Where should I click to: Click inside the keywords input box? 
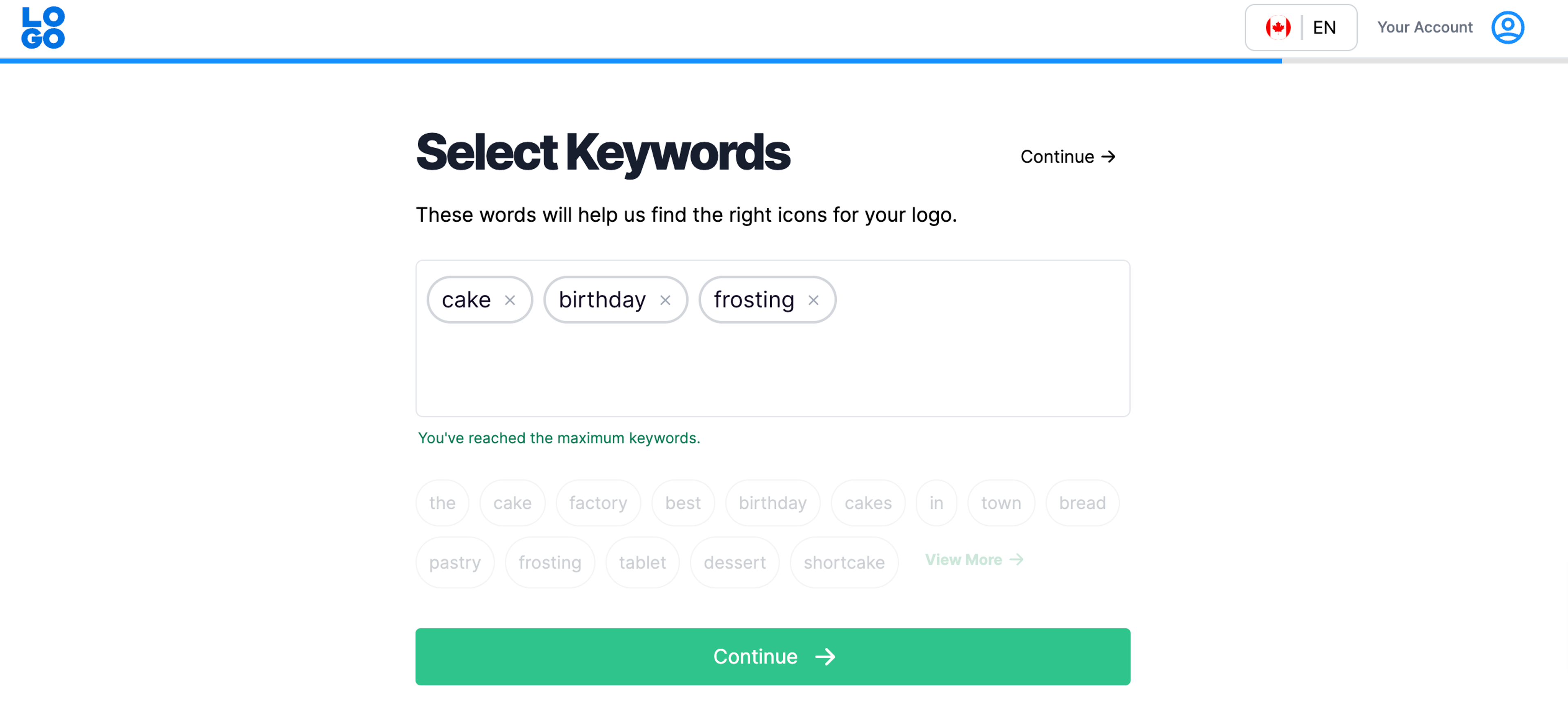[x=772, y=371]
